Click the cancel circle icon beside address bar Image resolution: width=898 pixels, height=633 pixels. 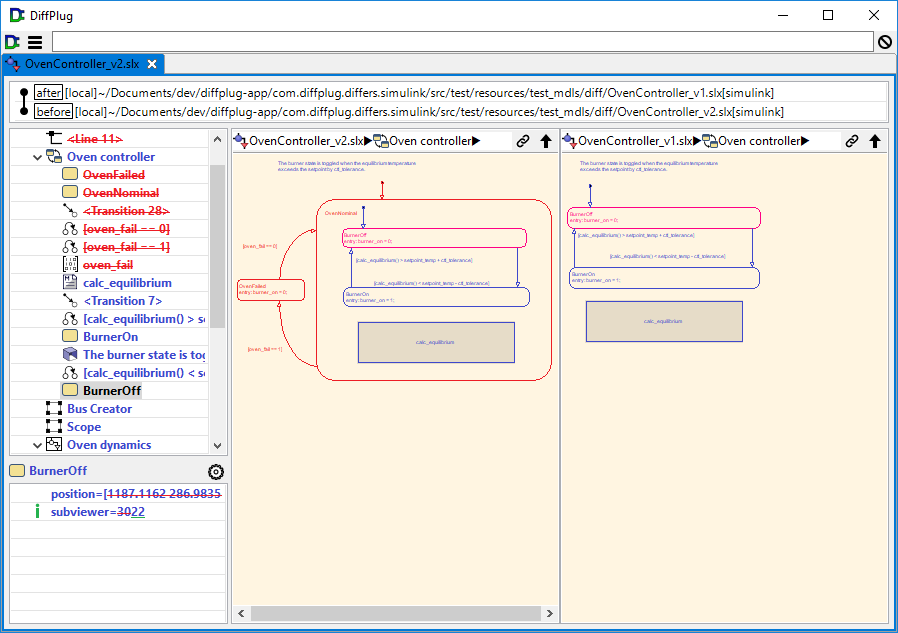pyautogui.click(x=885, y=42)
